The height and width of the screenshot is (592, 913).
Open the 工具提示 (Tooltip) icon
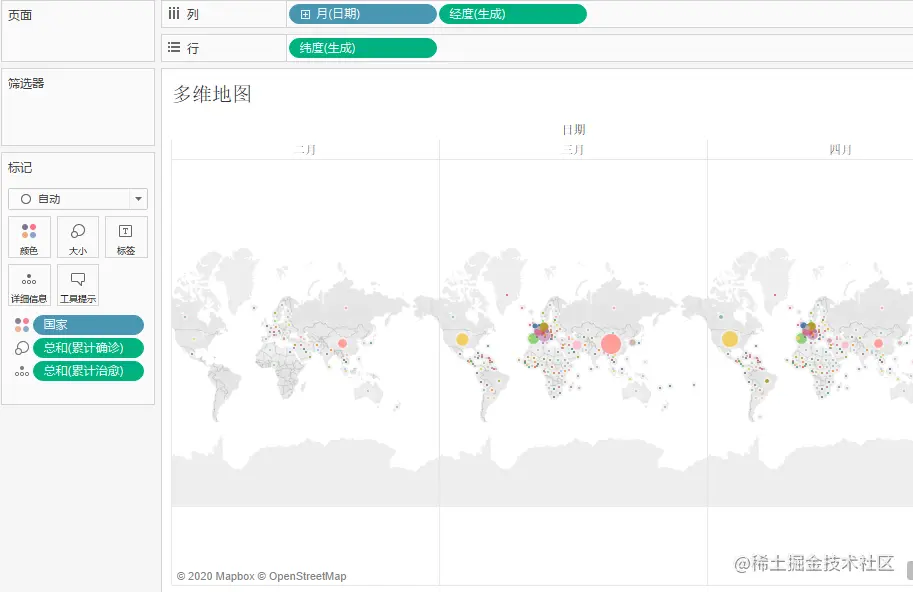pos(77,284)
